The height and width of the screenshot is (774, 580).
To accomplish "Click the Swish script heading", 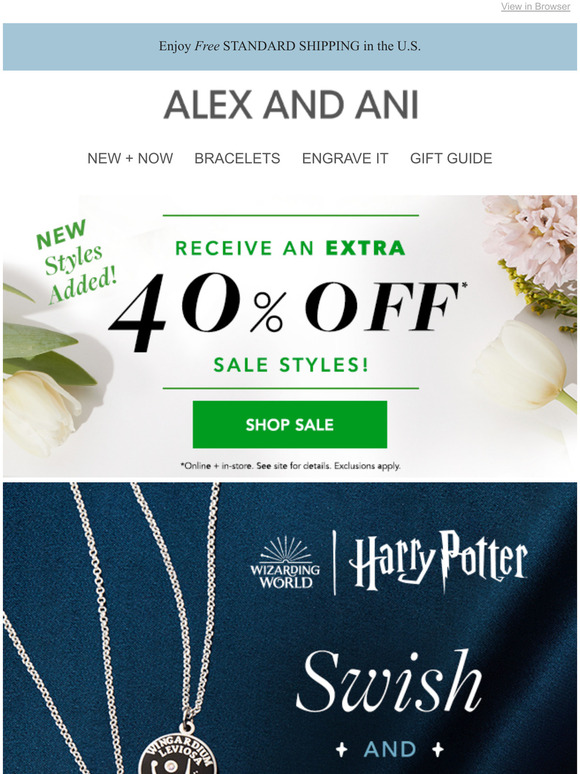I will click(389, 682).
